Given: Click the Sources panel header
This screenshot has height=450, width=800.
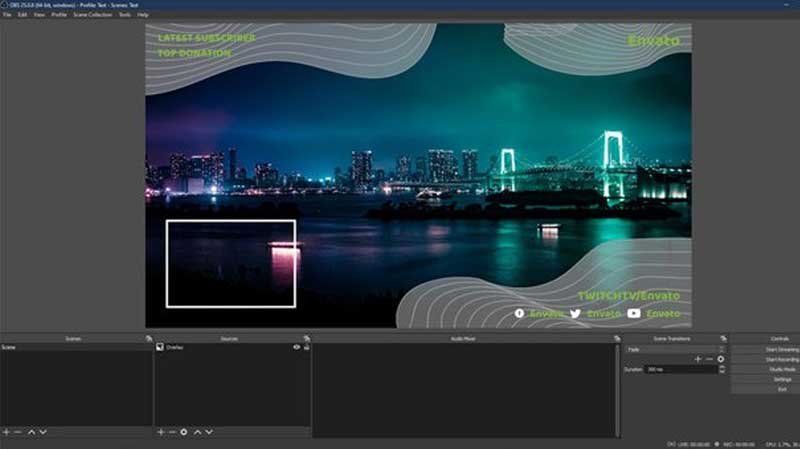Looking at the screenshot, I should [229, 339].
